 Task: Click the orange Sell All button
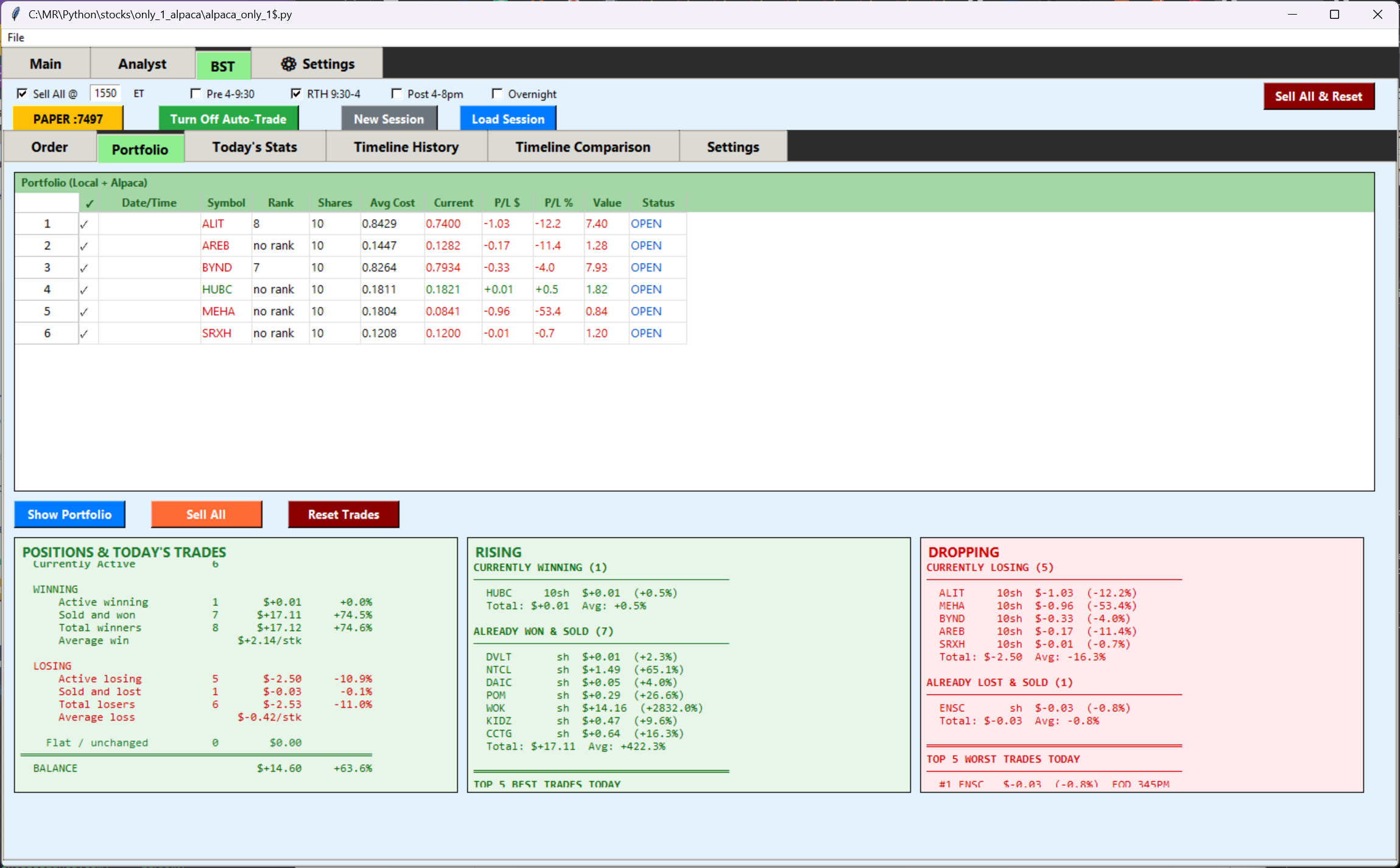click(206, 514)
